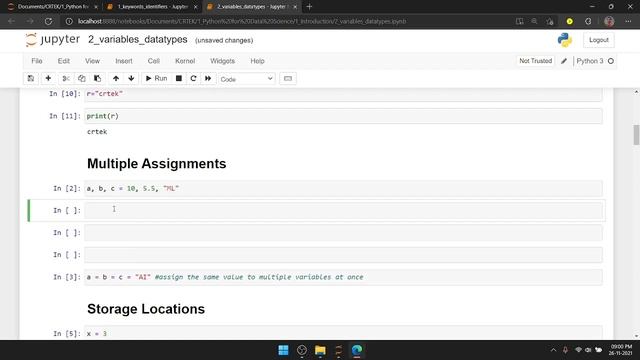Select the second empty code cell
Image resolution: width=640 pixels, height=360 pixels.
click(x=343, y=233)
